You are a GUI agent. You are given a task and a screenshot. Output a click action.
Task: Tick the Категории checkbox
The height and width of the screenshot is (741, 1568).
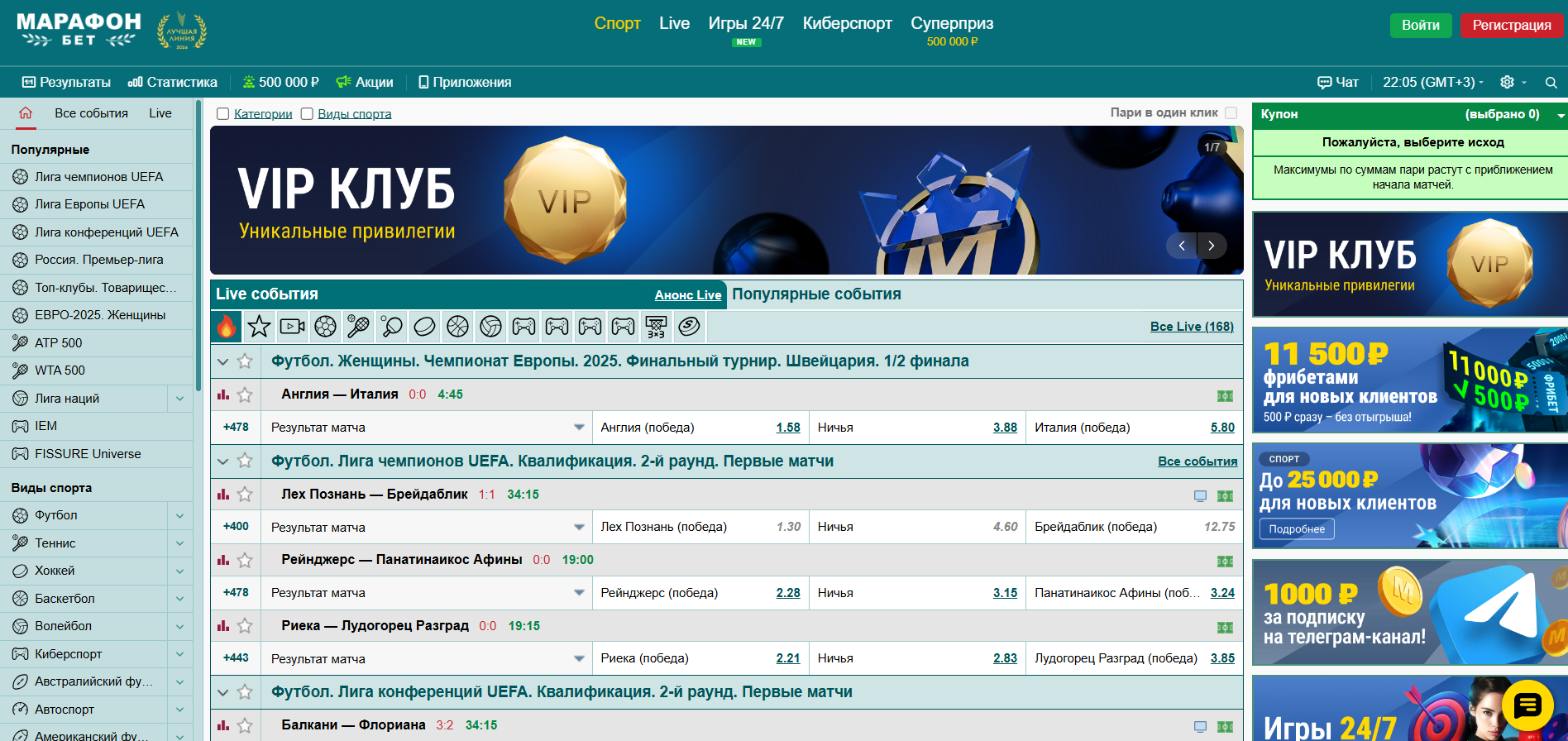tap(222, 114)
